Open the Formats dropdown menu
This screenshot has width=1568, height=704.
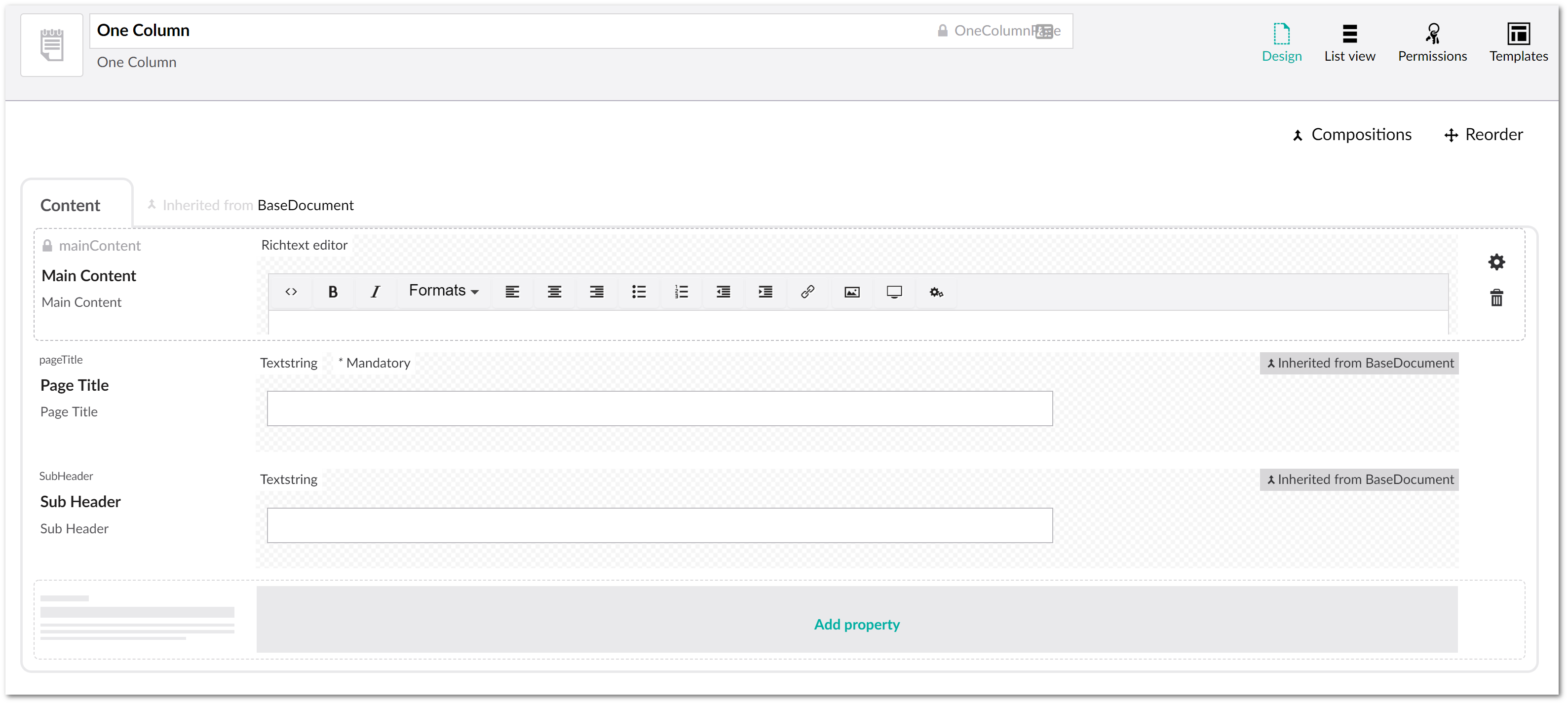tap(442, 292)
